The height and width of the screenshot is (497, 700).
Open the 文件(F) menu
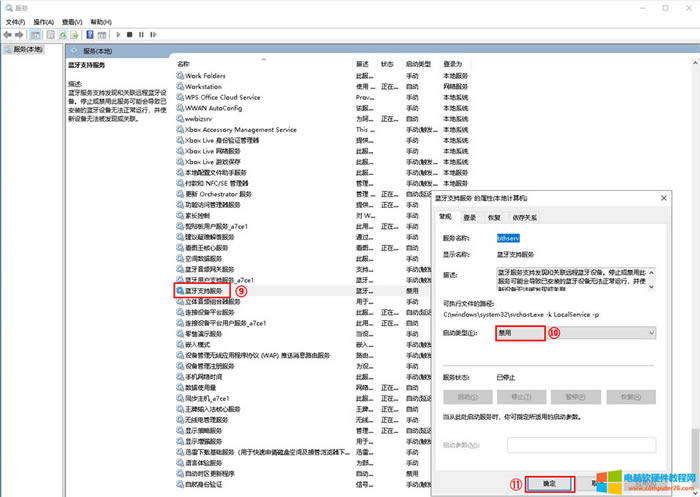coord(15,21)
